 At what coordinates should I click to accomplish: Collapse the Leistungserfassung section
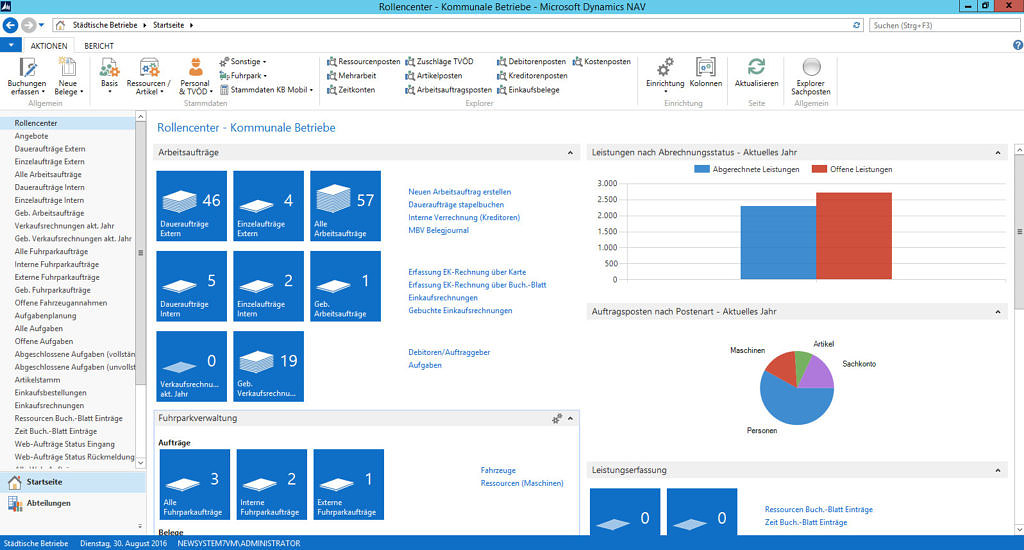pos(998,470)
